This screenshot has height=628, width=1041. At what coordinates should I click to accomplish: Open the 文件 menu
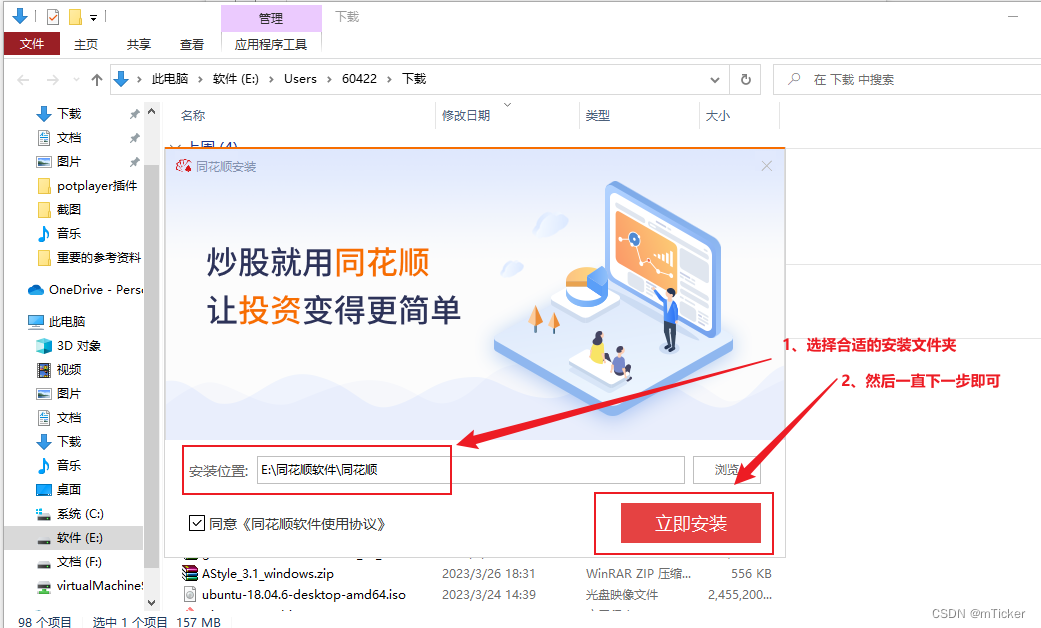pos(32,44)
